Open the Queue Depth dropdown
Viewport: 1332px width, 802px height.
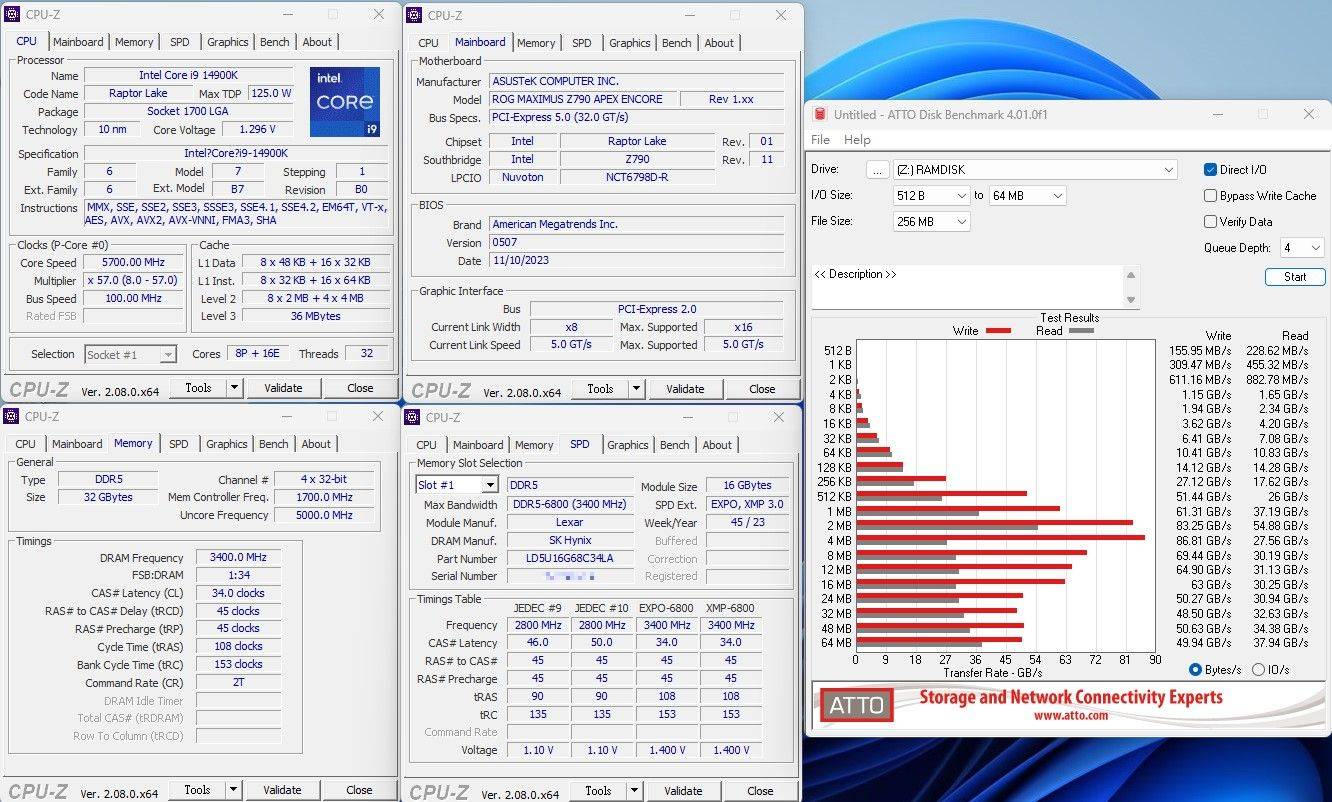[x=1302, y=248]
